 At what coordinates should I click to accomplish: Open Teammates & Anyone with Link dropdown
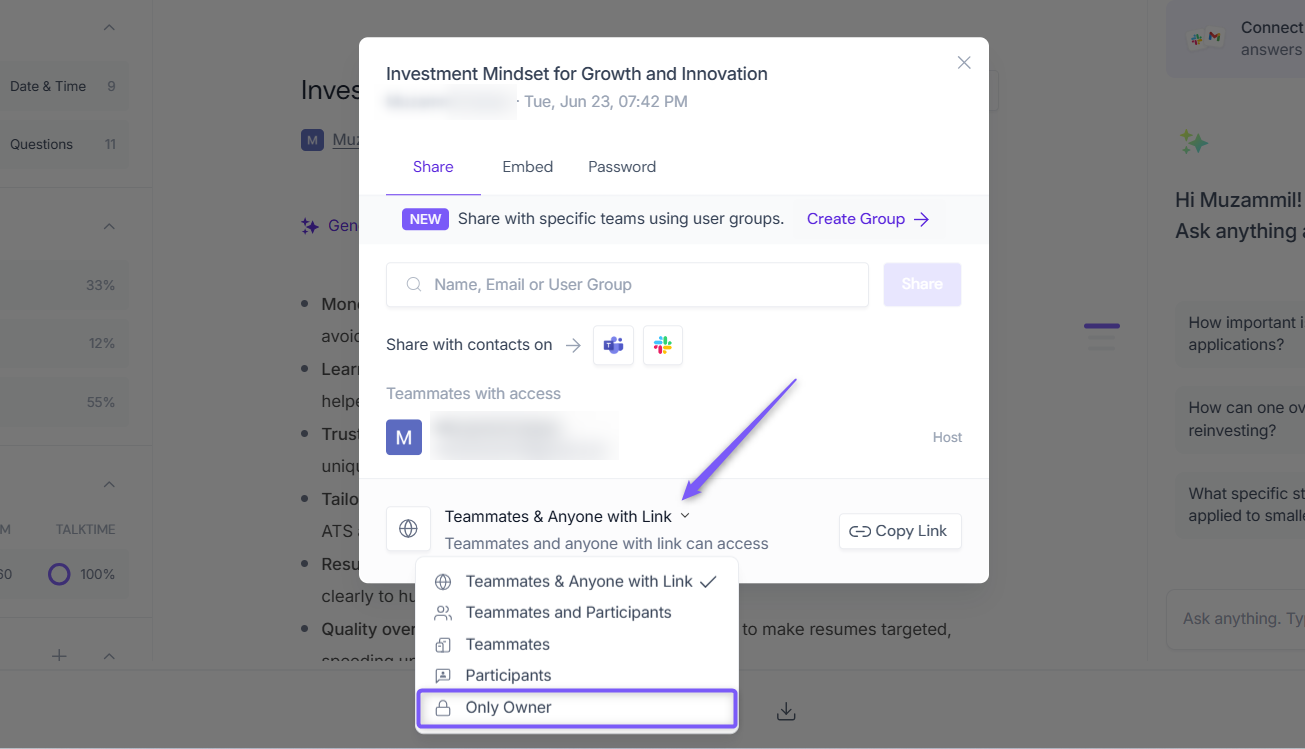567,516
